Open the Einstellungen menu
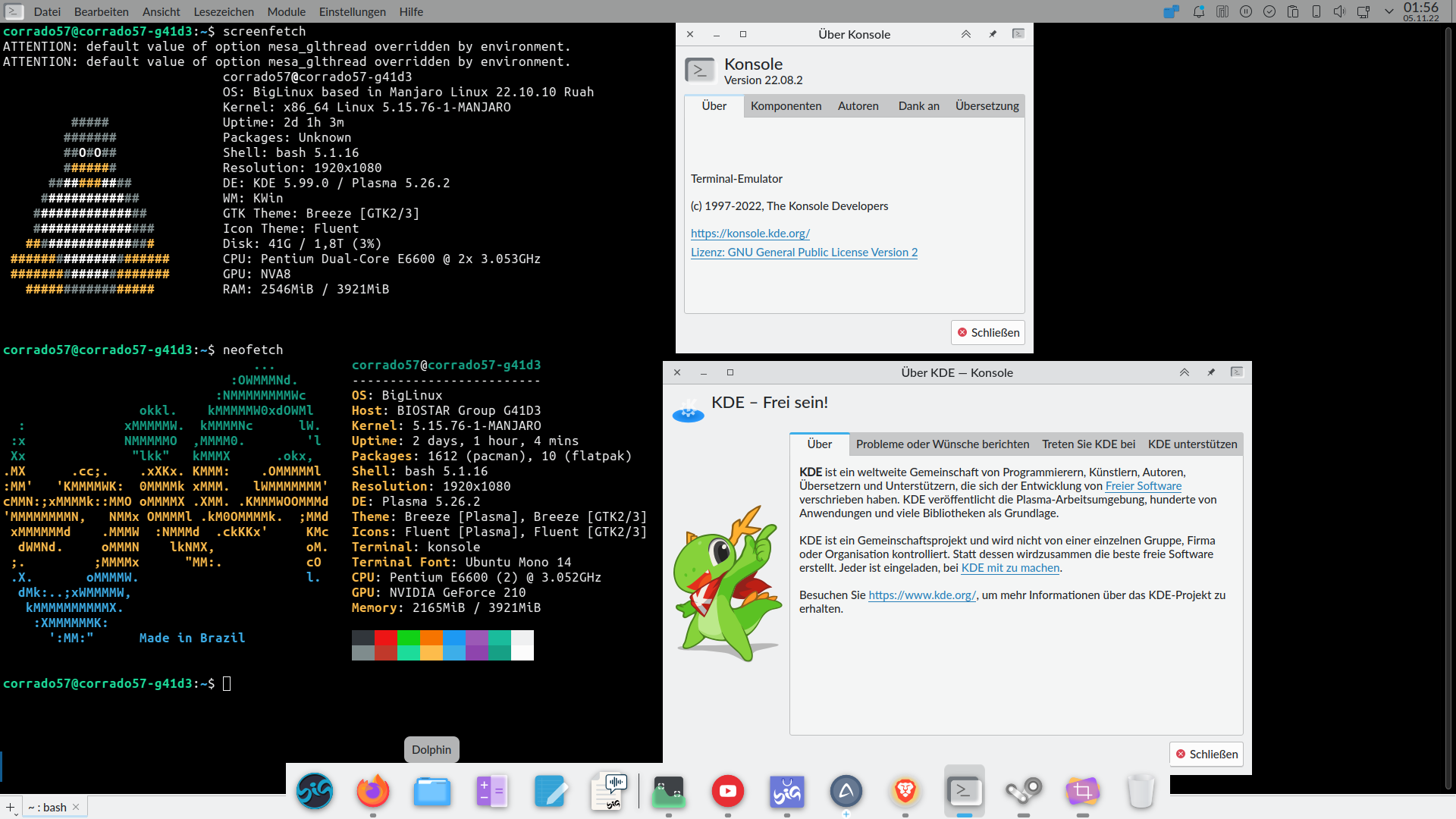 [352, 11]
